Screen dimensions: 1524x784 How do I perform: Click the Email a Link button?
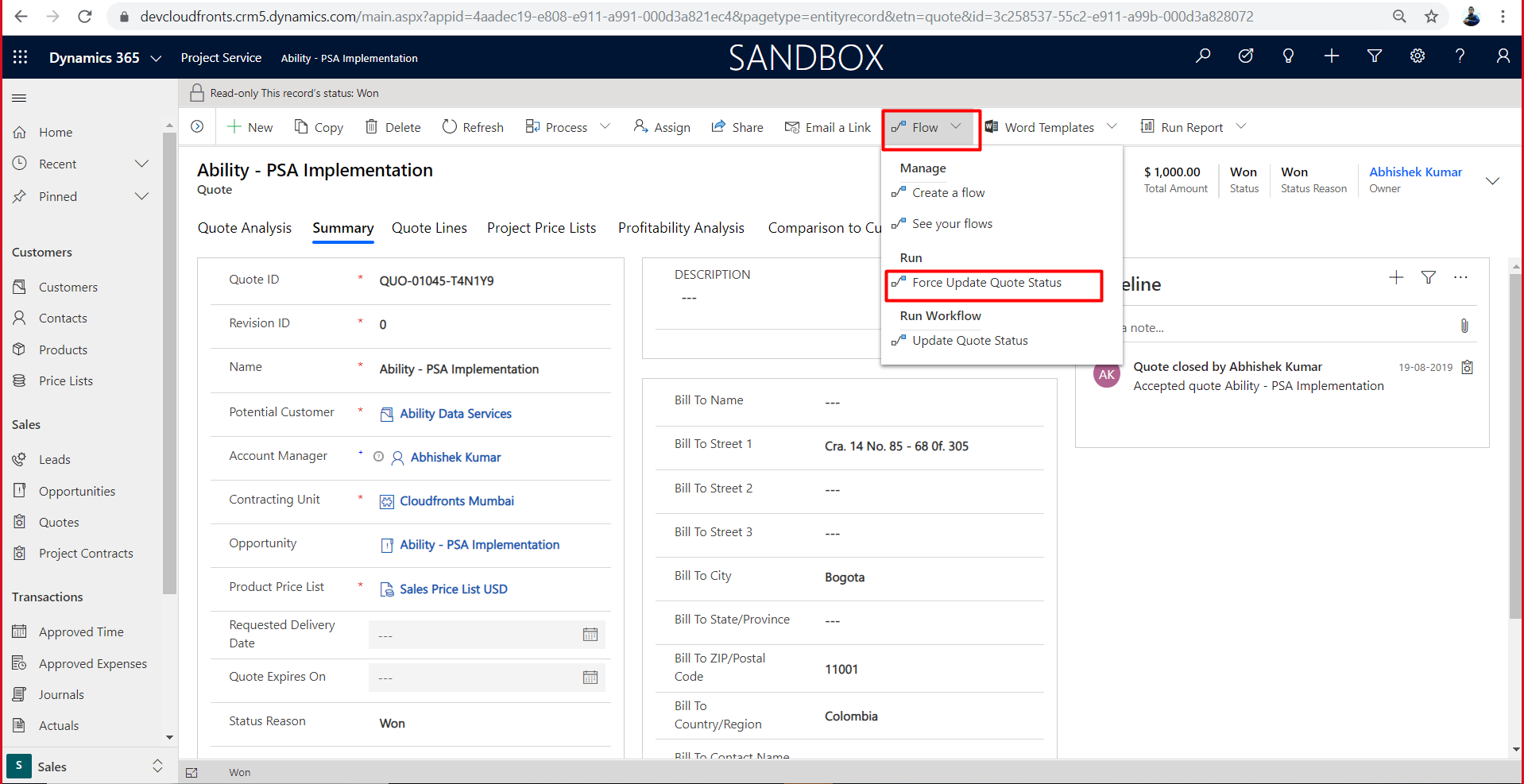[x=828, y=127]
